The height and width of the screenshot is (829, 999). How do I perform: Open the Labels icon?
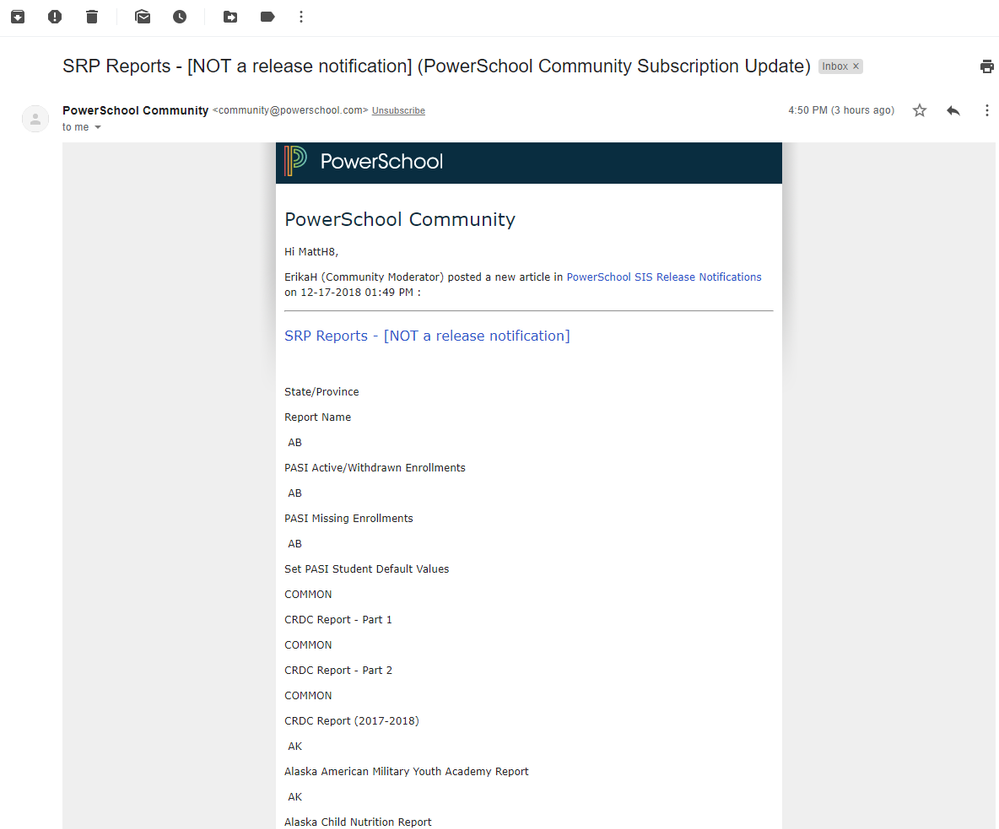(268, 17)
